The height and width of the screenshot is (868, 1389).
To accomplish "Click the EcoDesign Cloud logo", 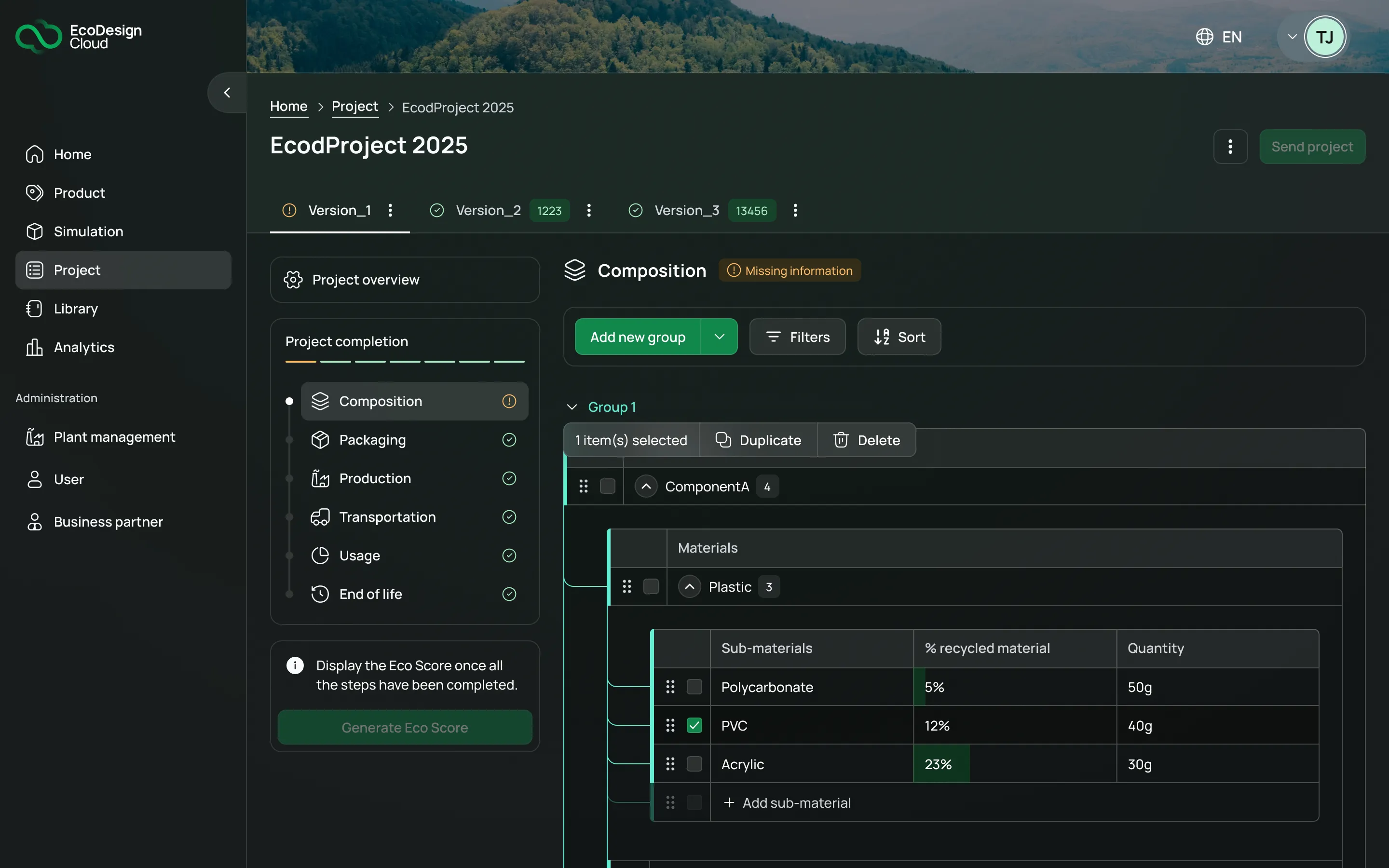I will 79,37.
